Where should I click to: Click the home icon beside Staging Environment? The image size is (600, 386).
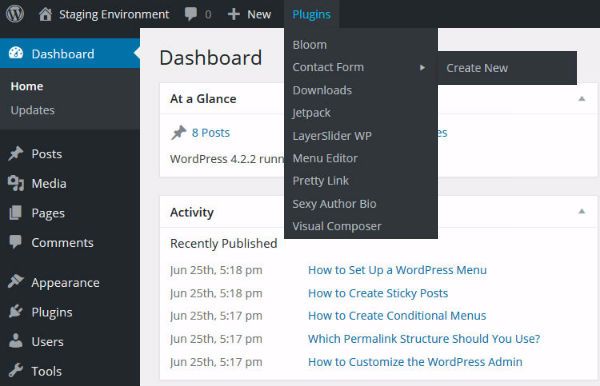click(x=45, y=14)
